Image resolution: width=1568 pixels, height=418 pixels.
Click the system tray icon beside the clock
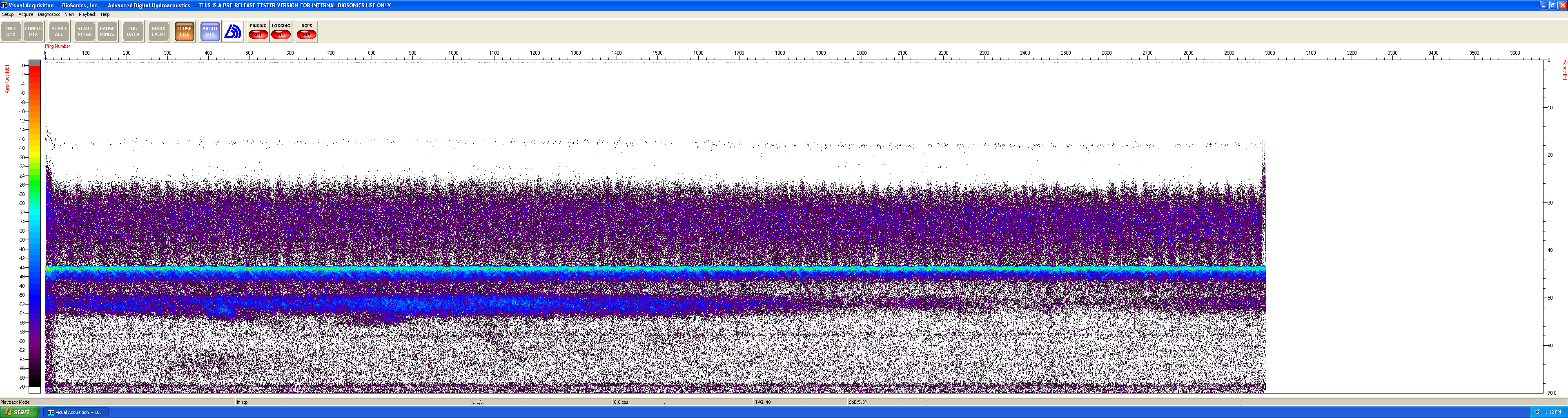point(1537,412)
